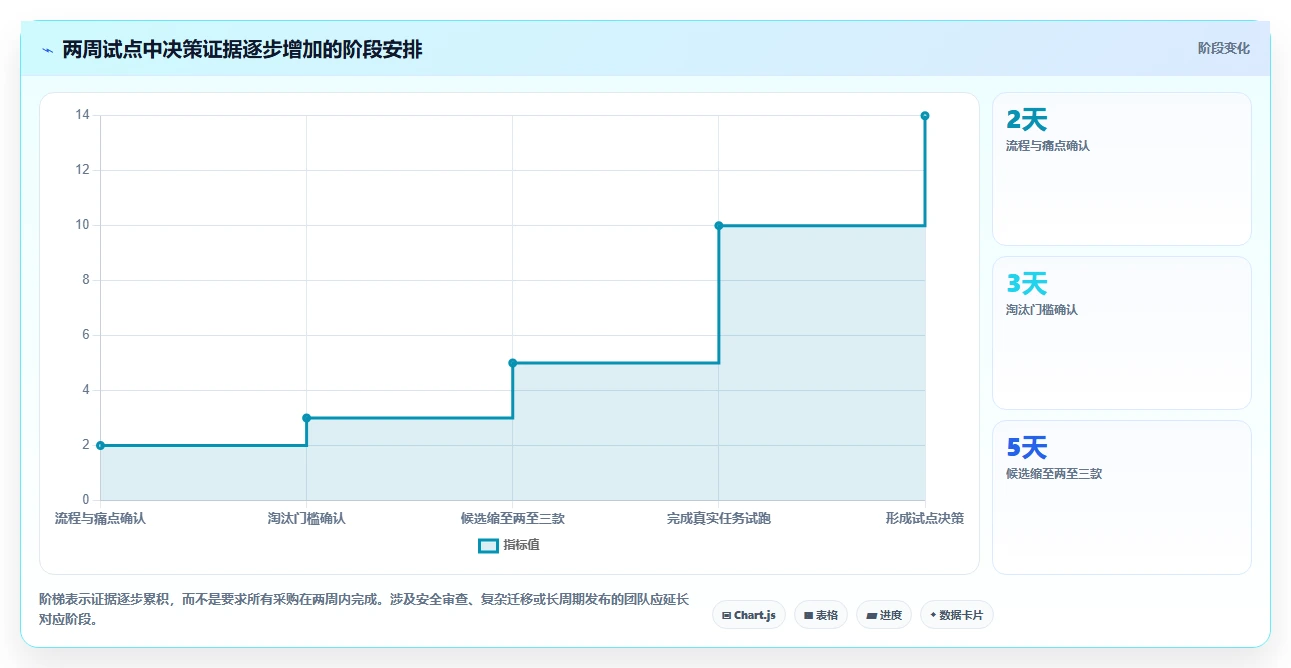Select the 进度 tag chip
1291x668 pixels.
click(x=884, y=615)
